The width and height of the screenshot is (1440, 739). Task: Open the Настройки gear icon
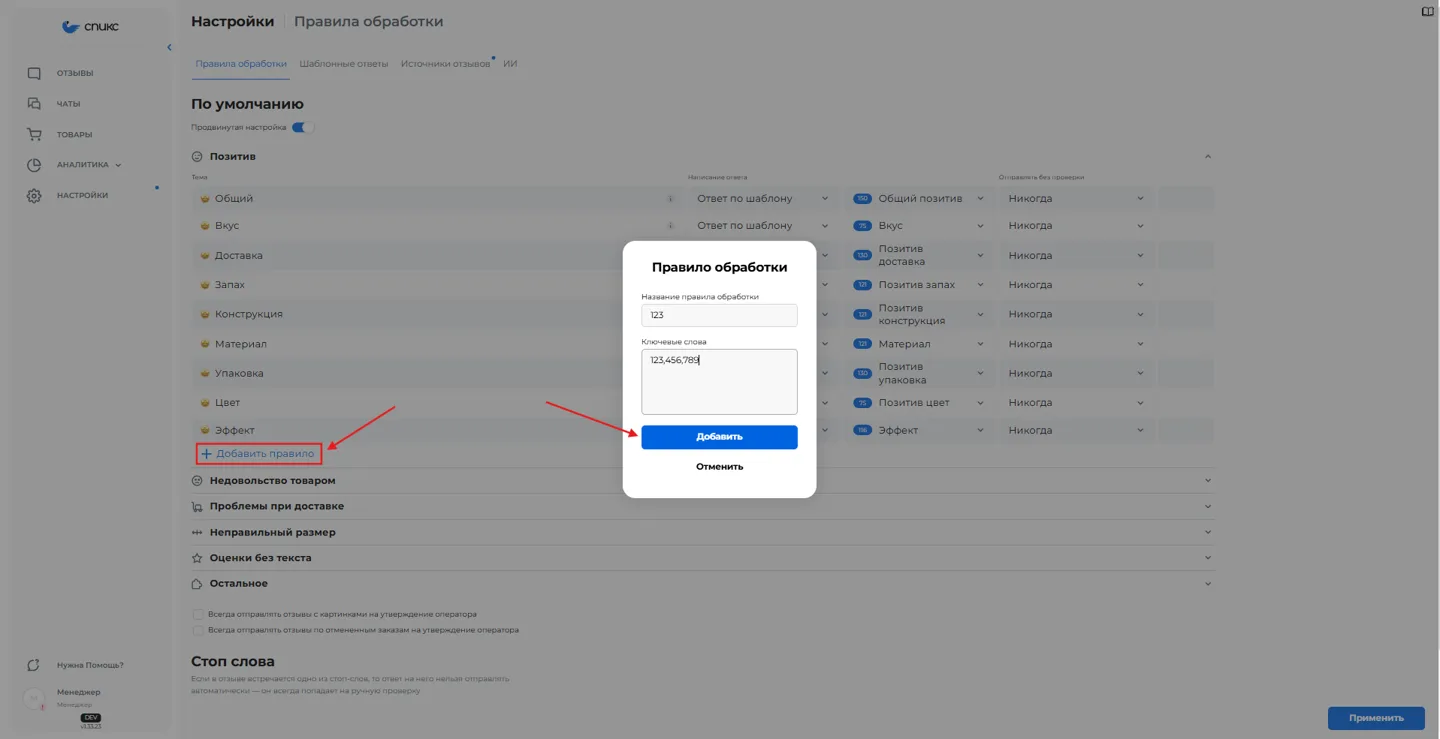(34, 196)
